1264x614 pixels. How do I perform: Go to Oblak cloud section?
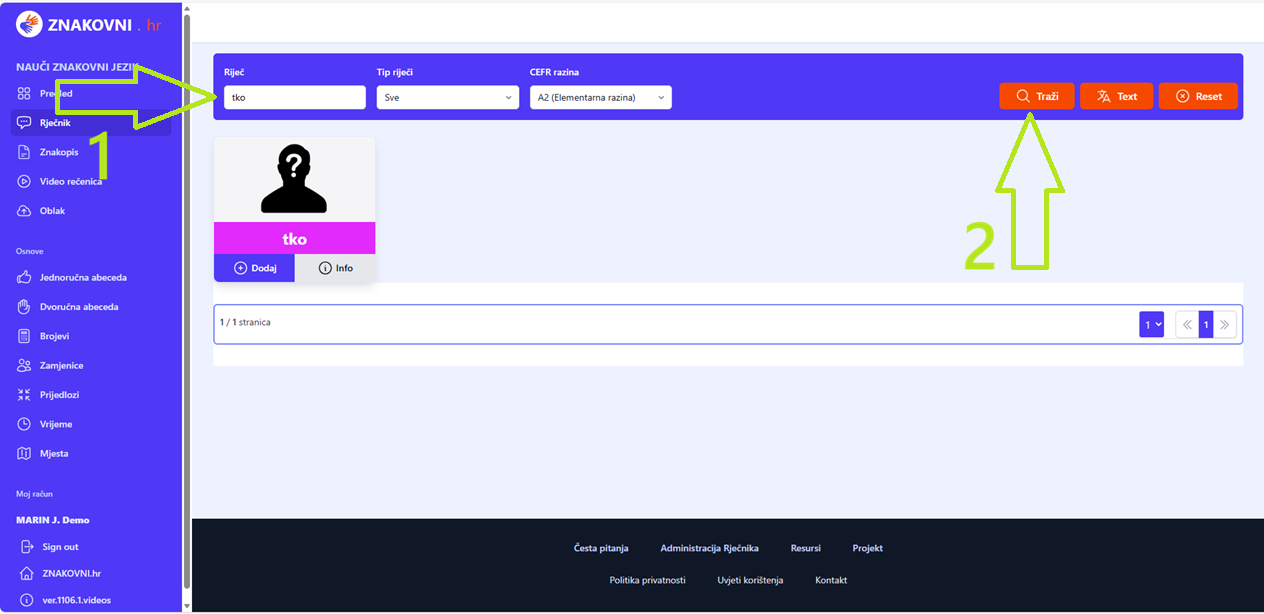tap(52, 211)
